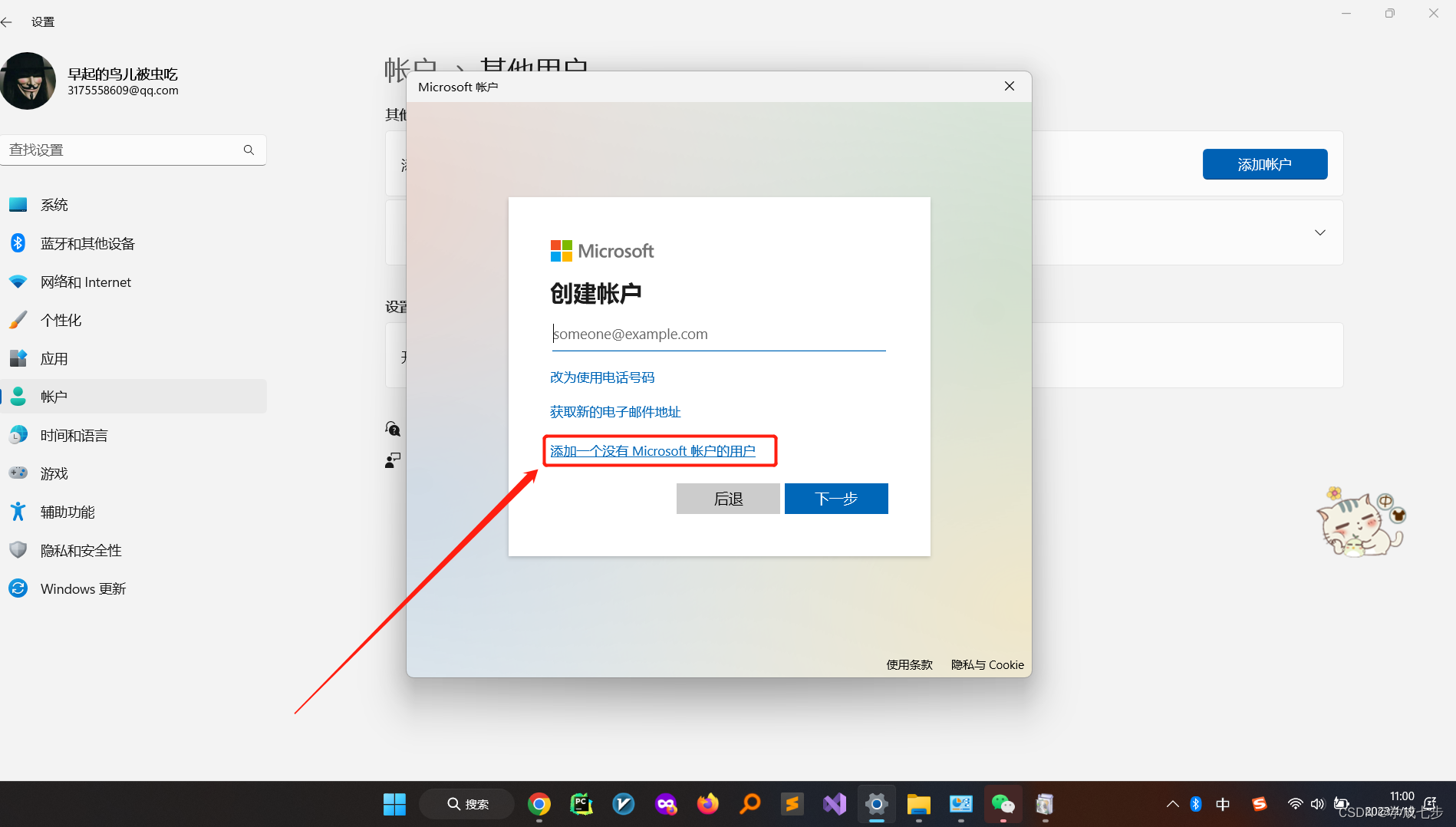Open Sublime Text from taskbar
The height and width of the screenshot is (827, 1456).
tap(792, 804)
